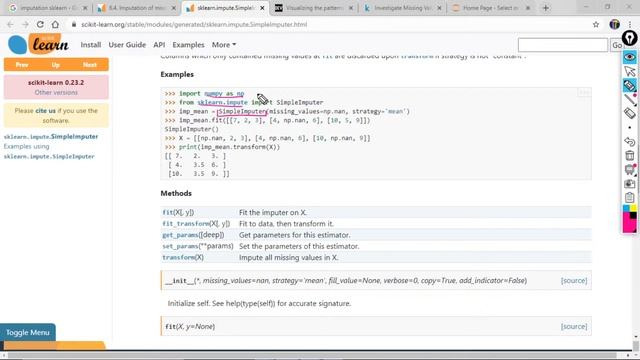Open the transform method link
Image resolution: width=640 pixels, height=360 pixels.
tap(178, 258)
